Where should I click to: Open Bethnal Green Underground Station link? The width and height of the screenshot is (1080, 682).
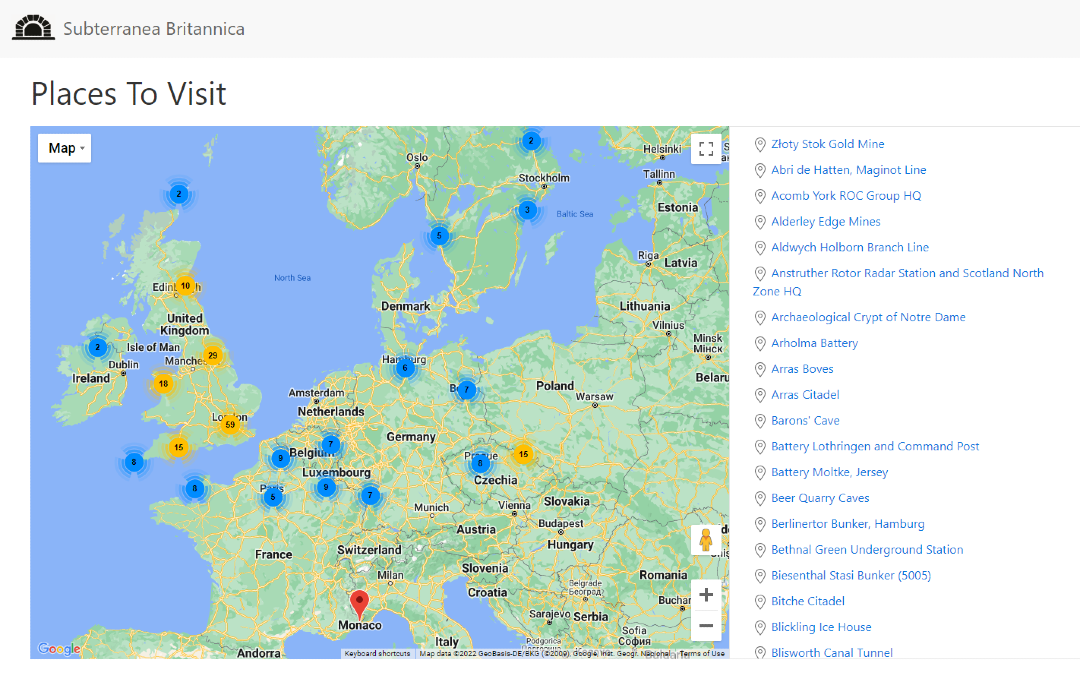pos(867,550)
